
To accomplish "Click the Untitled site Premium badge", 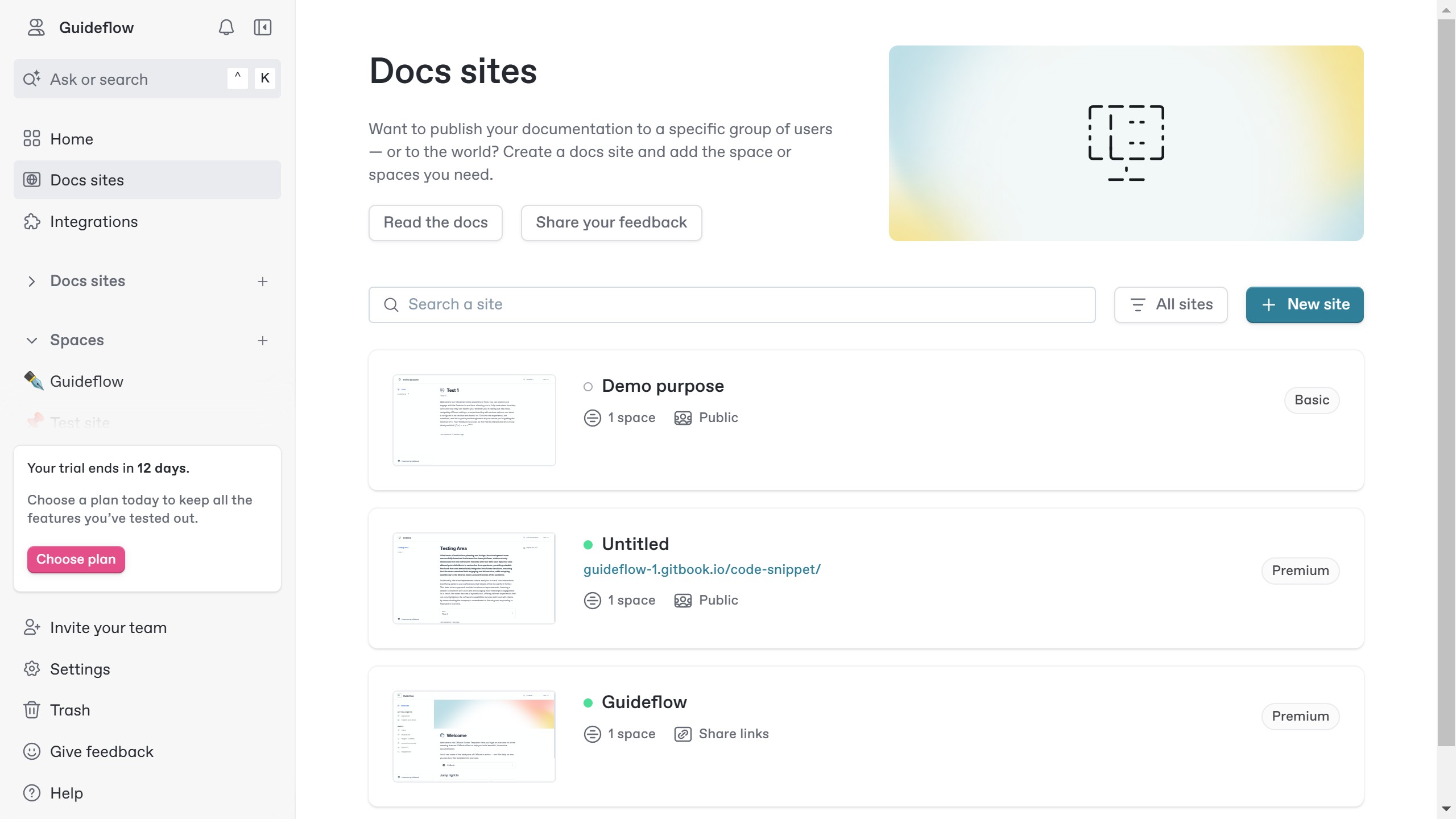I will click(1300, 570).
